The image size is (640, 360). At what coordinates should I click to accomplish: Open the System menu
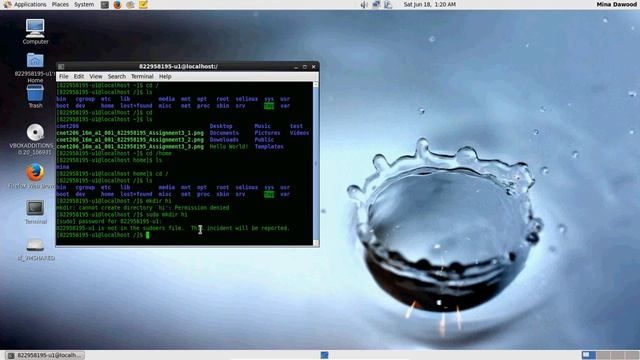(x=84, y=4)
